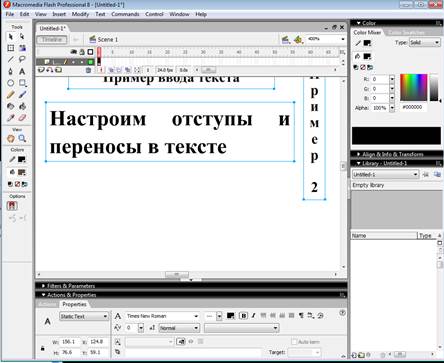
Task: Click Edit Symbols icon above stage
Action: point(298,40)
